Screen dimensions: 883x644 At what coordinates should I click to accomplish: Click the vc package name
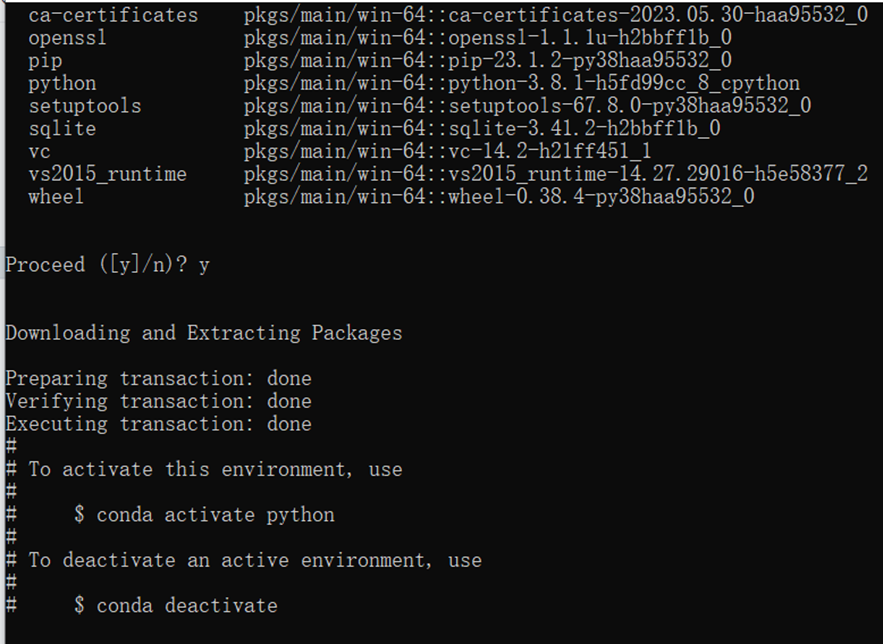[39, 151]
